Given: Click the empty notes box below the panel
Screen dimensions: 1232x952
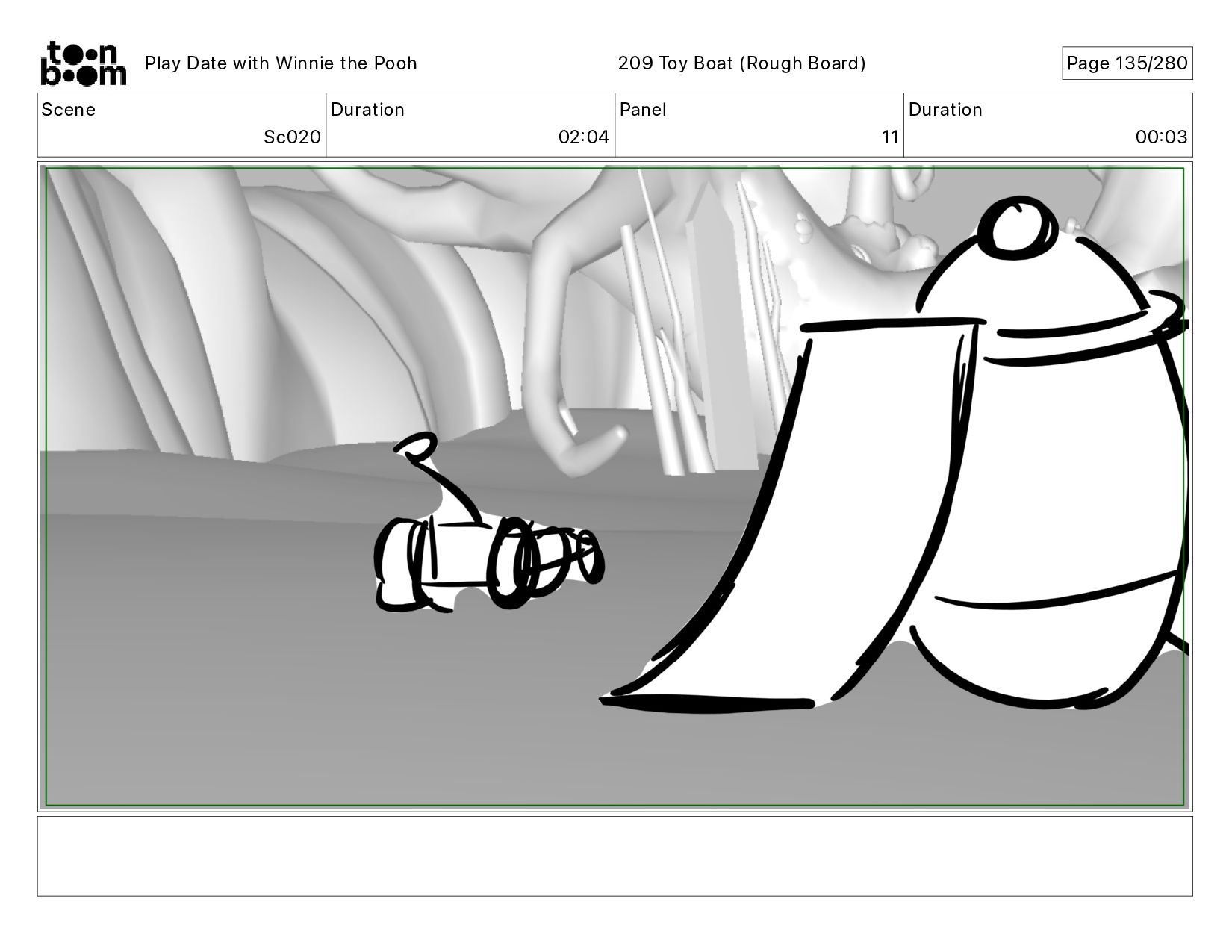Looking at the screenshot, I should click(615, 856).
